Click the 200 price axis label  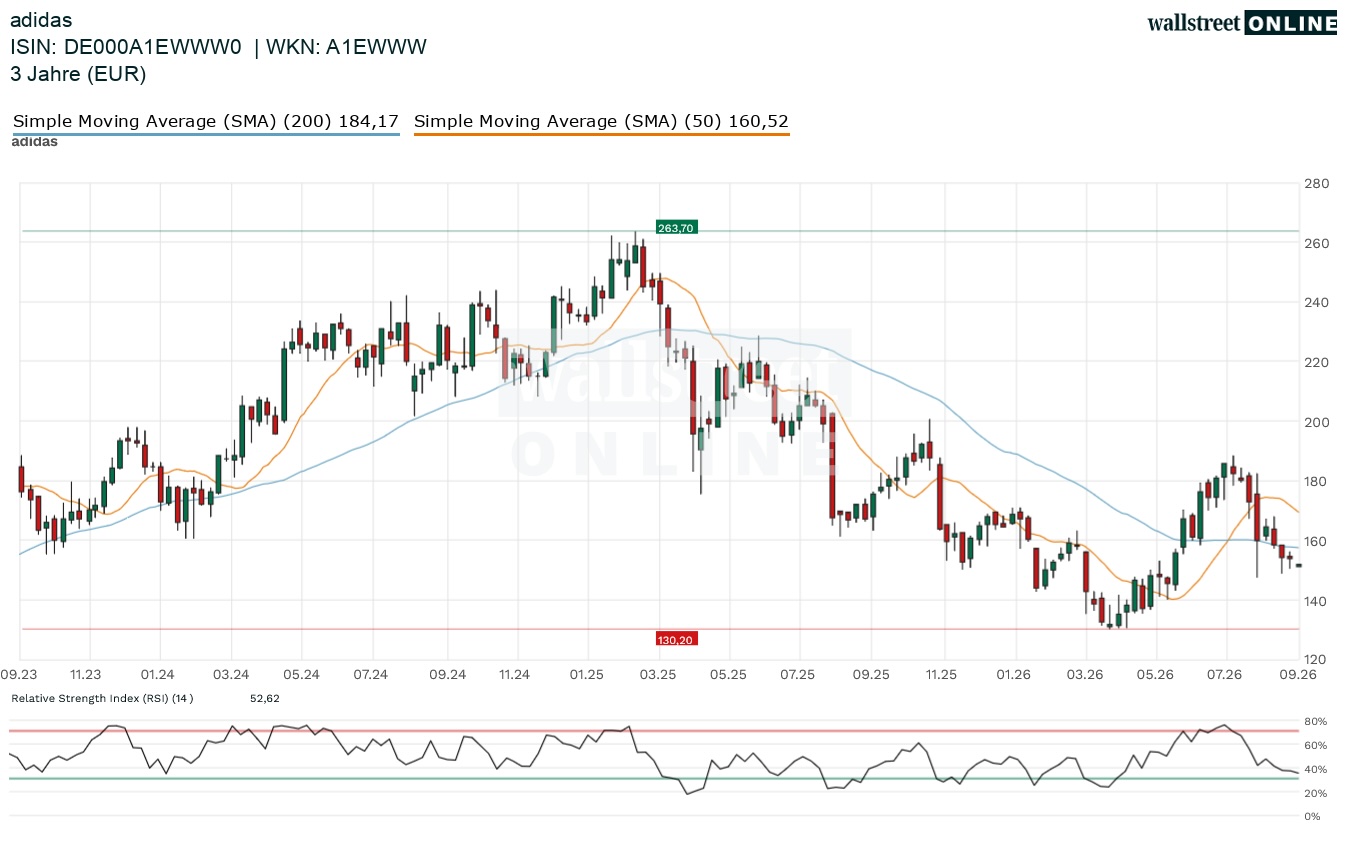1316,422
